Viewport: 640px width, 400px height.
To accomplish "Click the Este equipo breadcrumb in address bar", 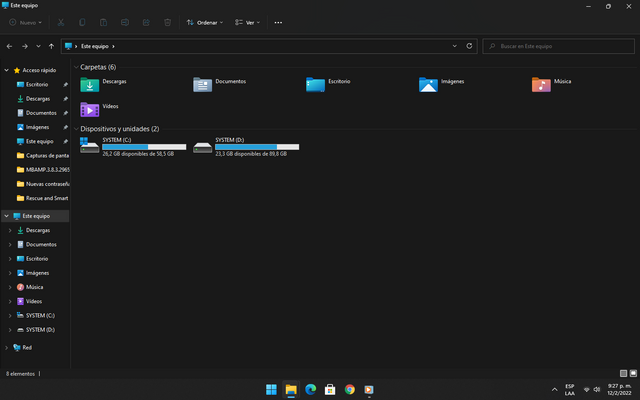I will pyautogui.click(x=95, y=46).
